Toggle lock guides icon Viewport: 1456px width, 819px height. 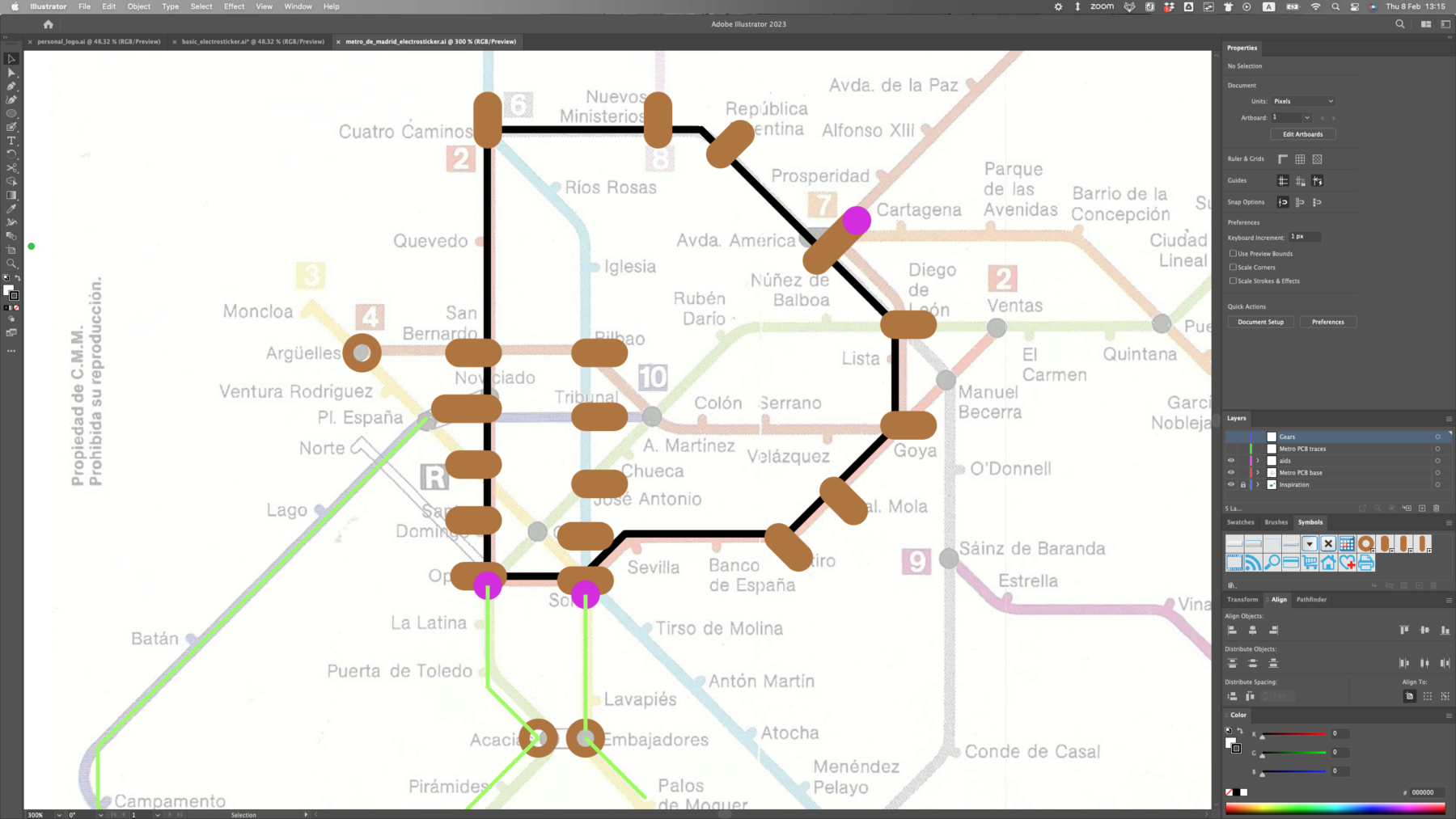[1300, 181]
